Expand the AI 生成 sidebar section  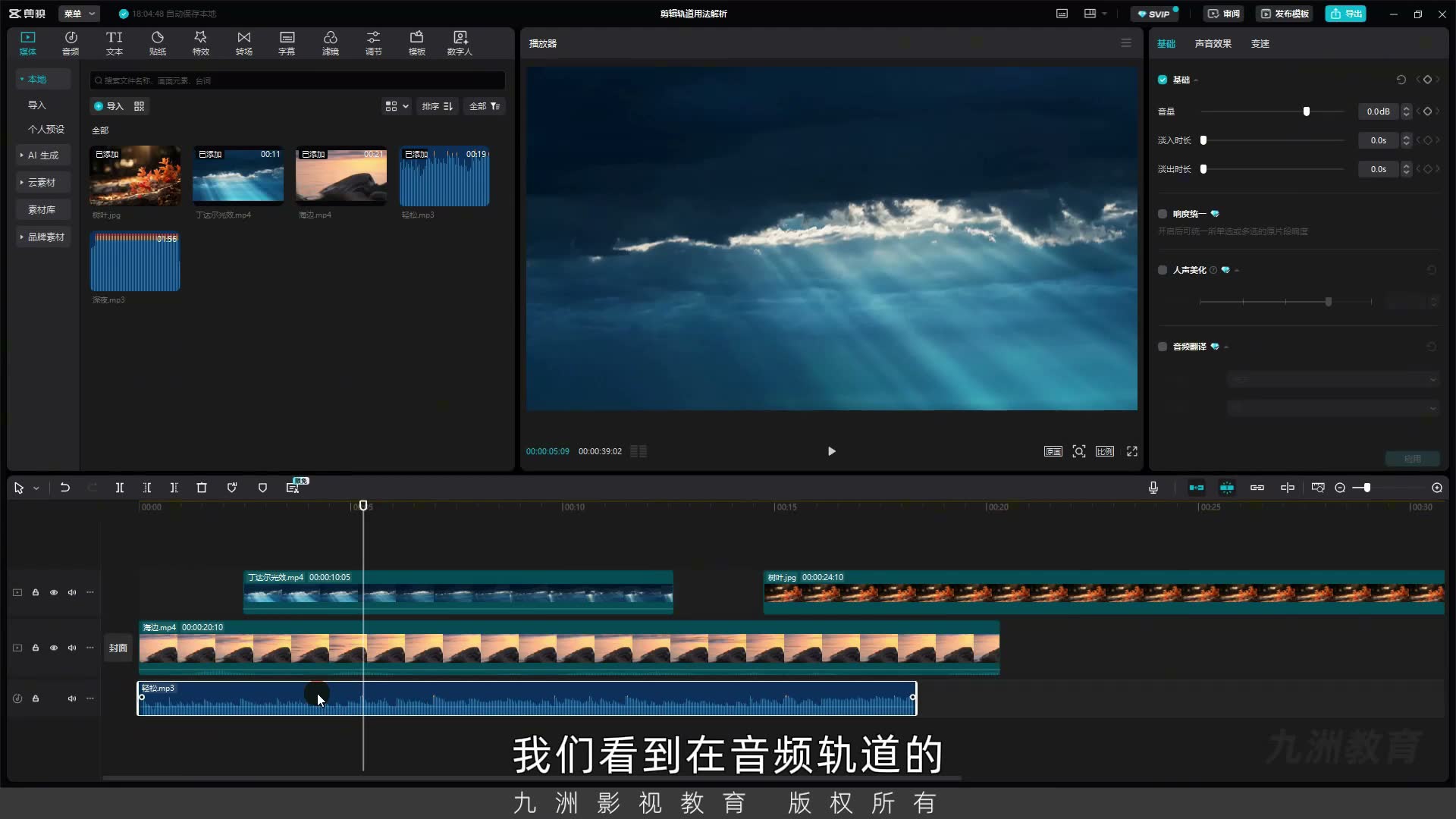[x=43, y=155]
